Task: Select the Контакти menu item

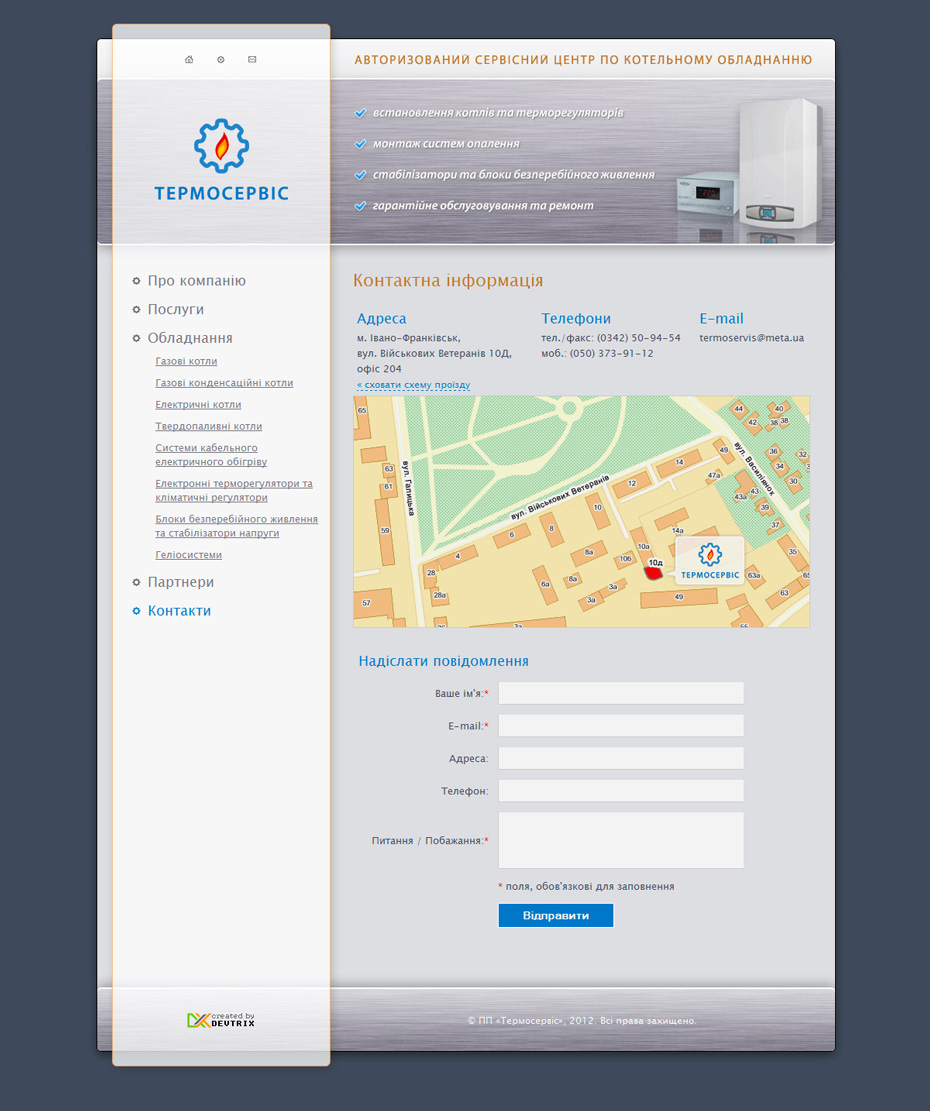Action: point(179,611)
